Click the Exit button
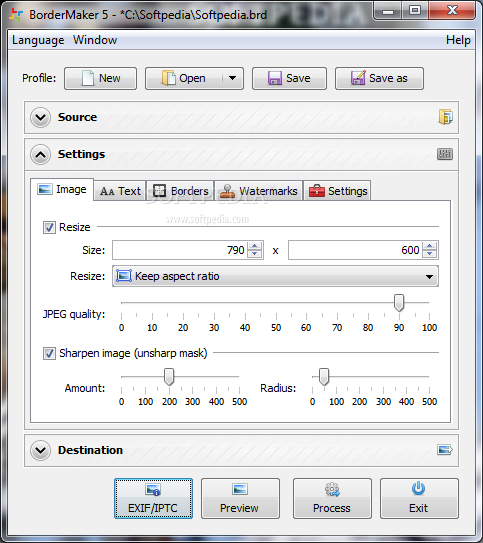Screen dimensions: 483x543 [x=419, y=499]
